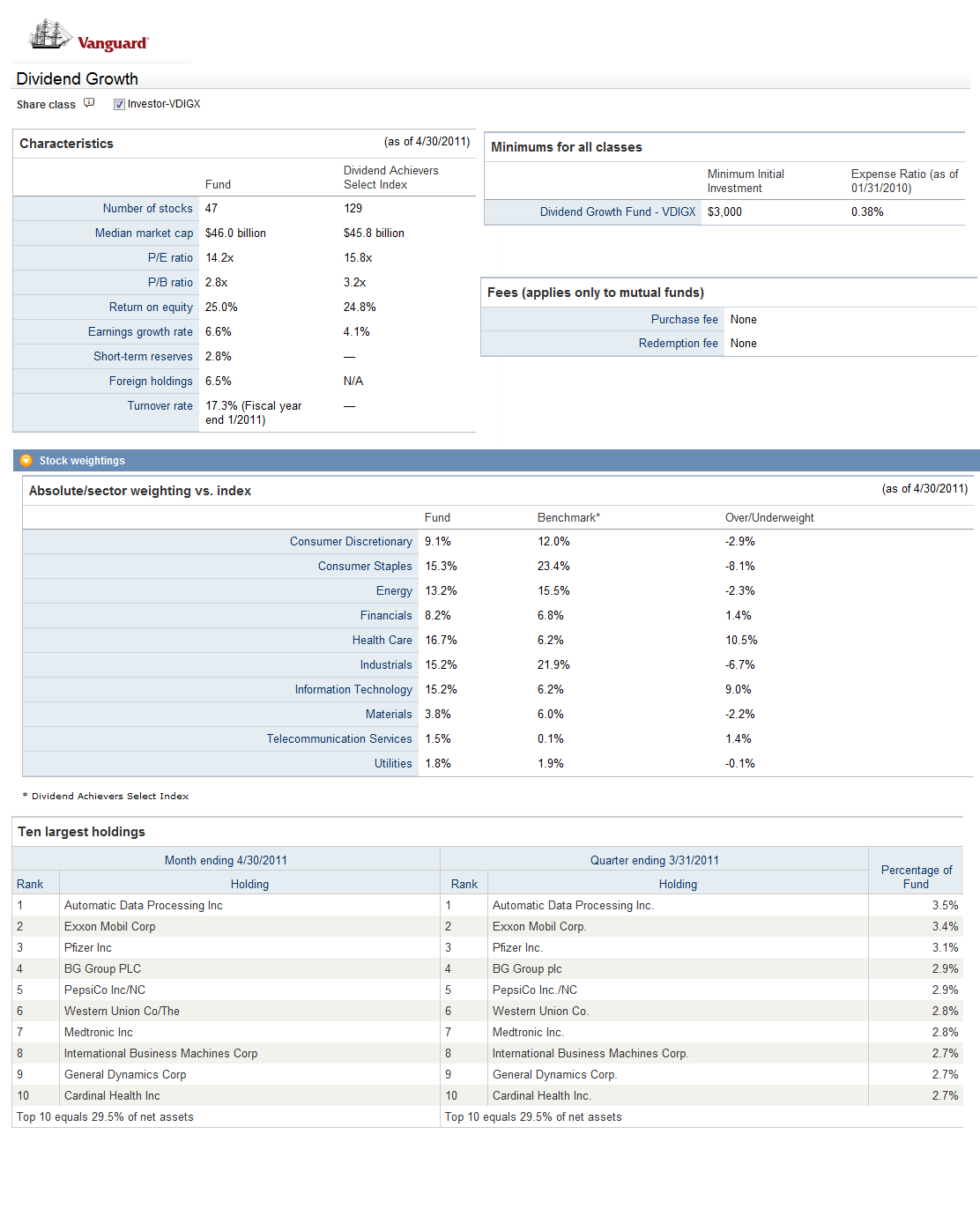Click the Vanguard ship logo
The height and width of the screenshot is (1216, 980).
[x=51, y=34]
